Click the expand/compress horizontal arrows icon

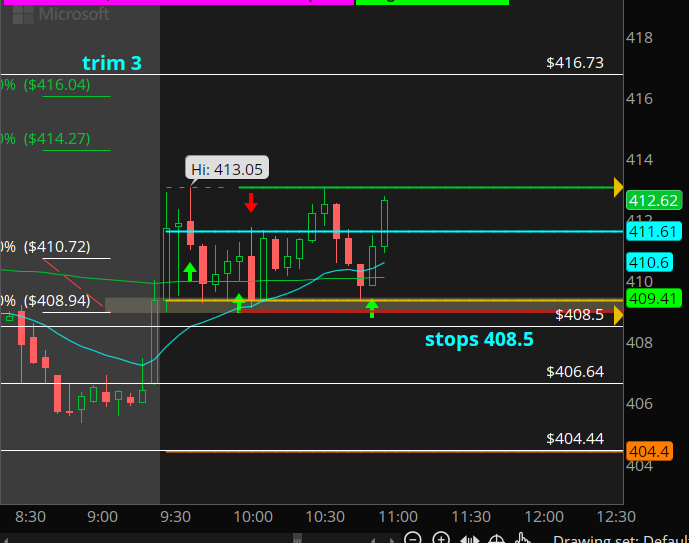(469, 539)
